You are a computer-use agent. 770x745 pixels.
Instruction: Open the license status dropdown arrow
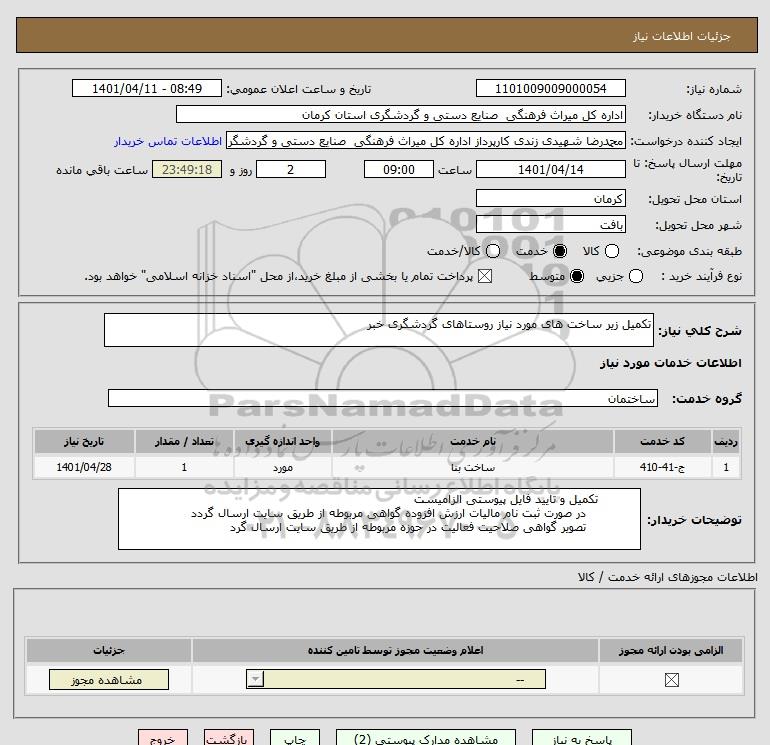pos(255,679)
